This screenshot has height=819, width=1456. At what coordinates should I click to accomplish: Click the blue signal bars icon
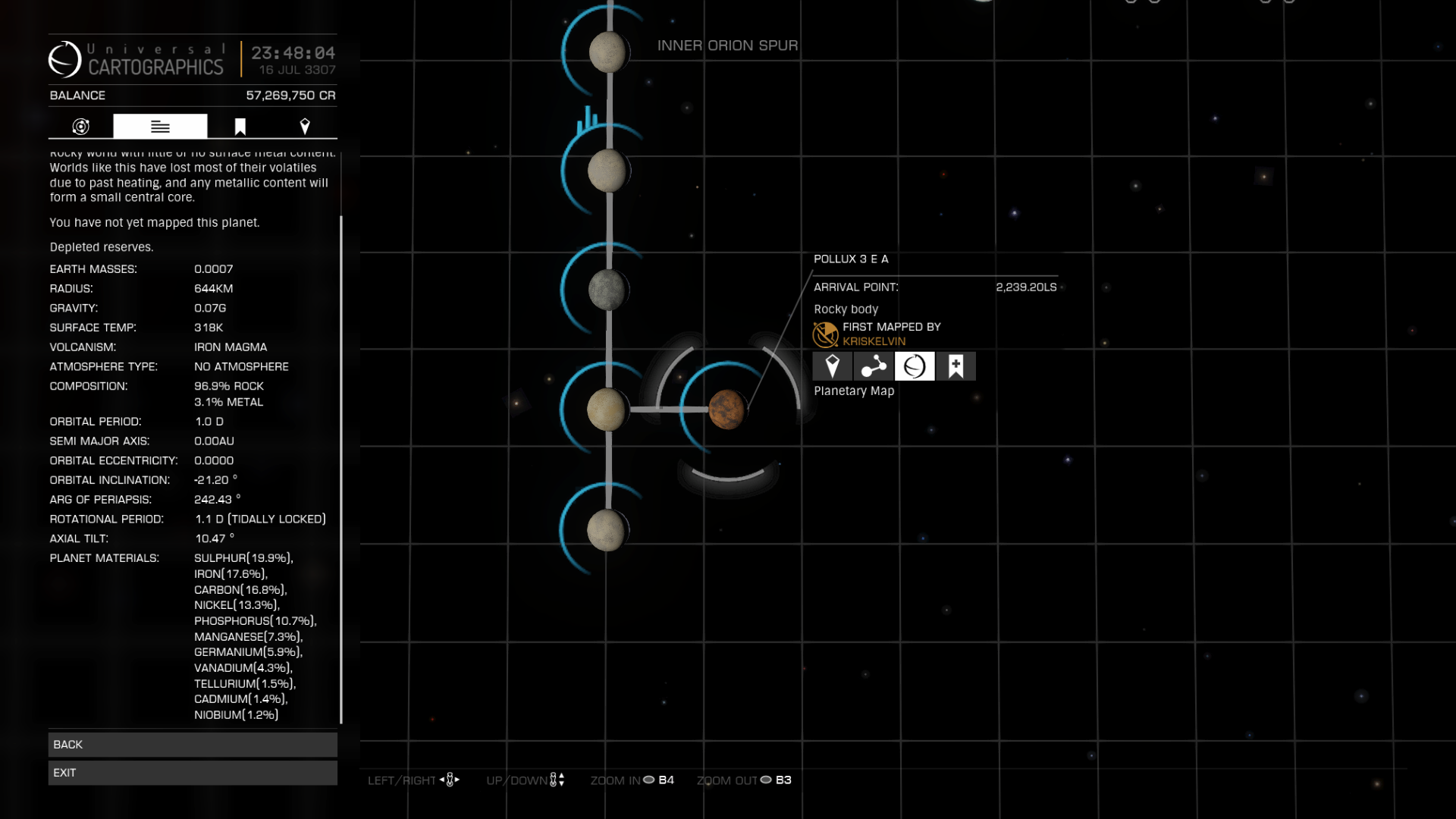pos(587,119)
